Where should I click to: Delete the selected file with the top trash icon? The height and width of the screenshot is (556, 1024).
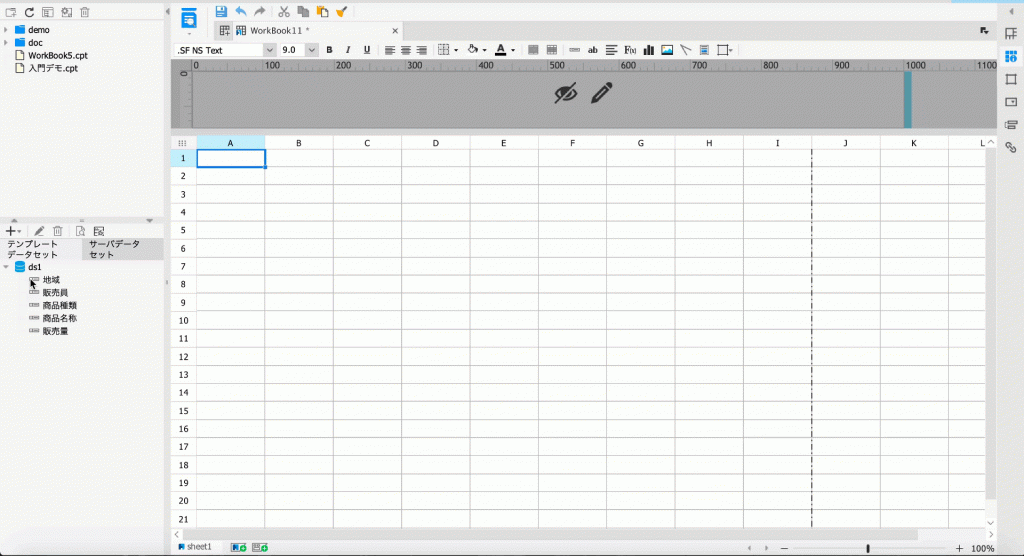(85, 12)
